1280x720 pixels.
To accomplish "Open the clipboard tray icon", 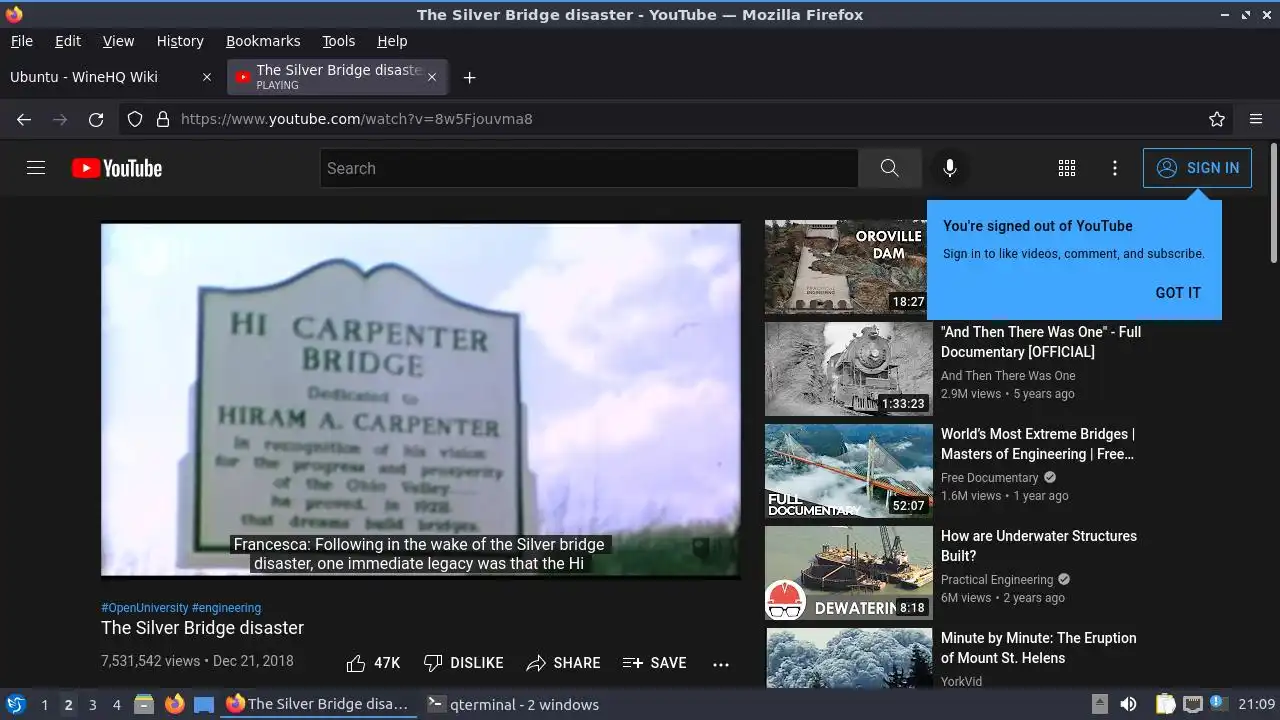I will click(1165, 704).
